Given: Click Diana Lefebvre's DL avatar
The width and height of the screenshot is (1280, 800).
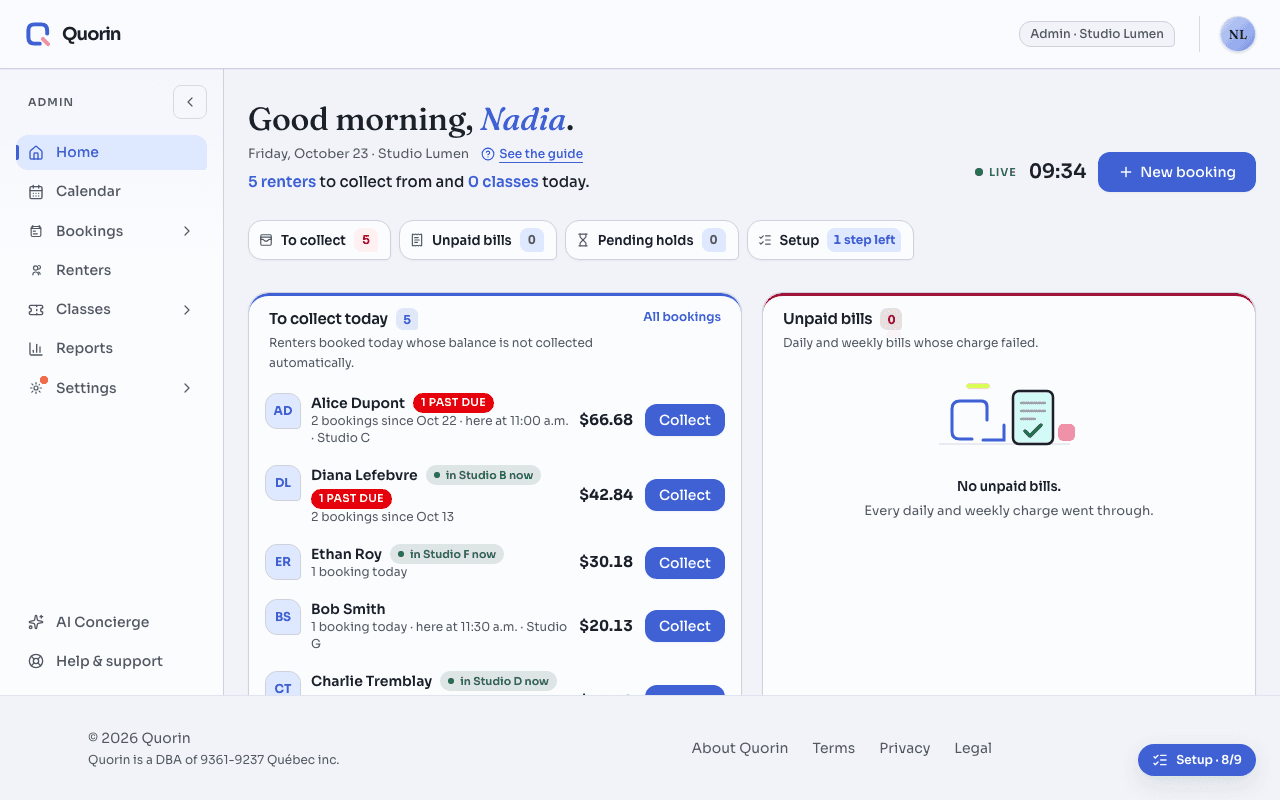Looking at the screenshot, I should [x=283, y=483].
